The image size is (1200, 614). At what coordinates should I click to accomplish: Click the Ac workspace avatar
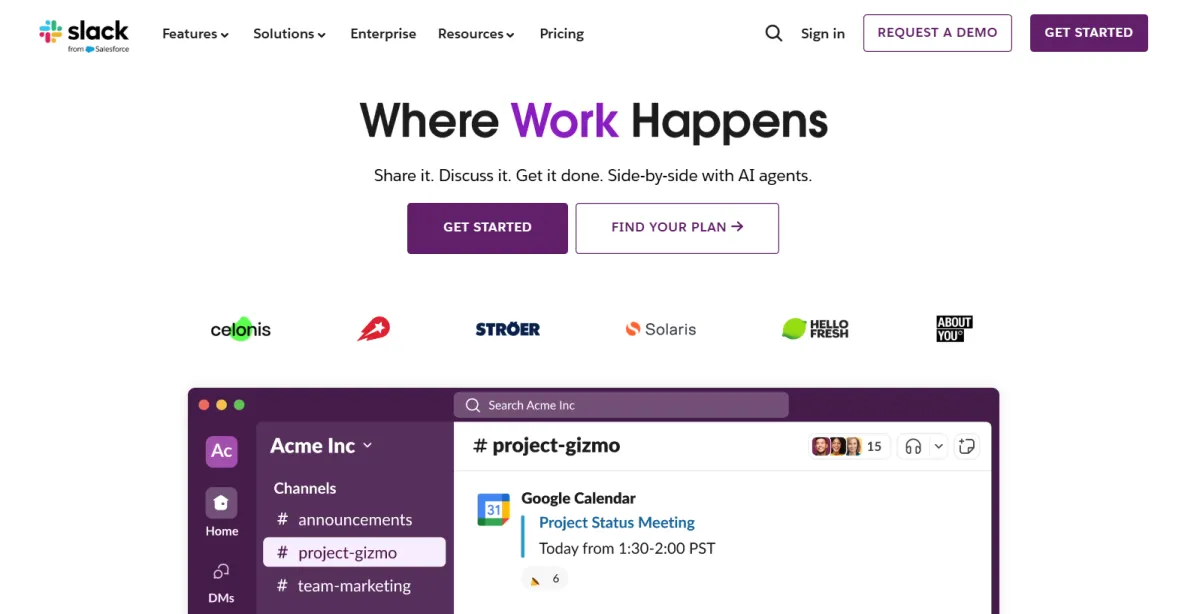pos(221,451)
